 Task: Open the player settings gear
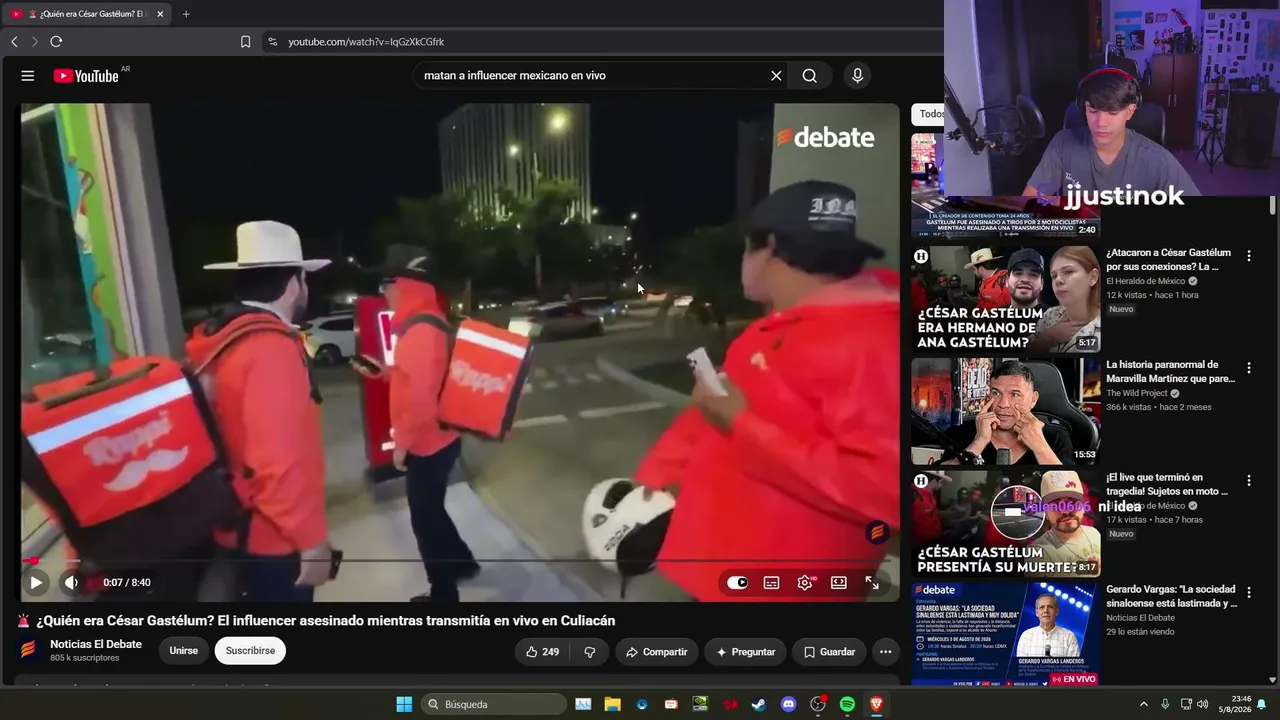coord(805,583)
